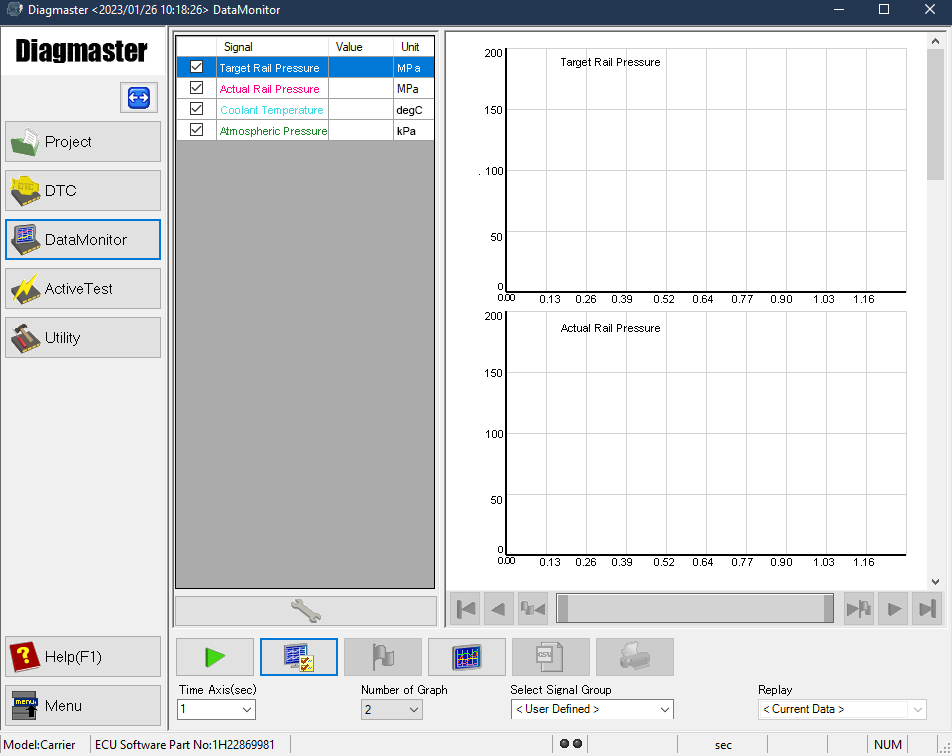Click the Project folder icon
This screenshot has height=756, width=952.
(x=26, y=141)
